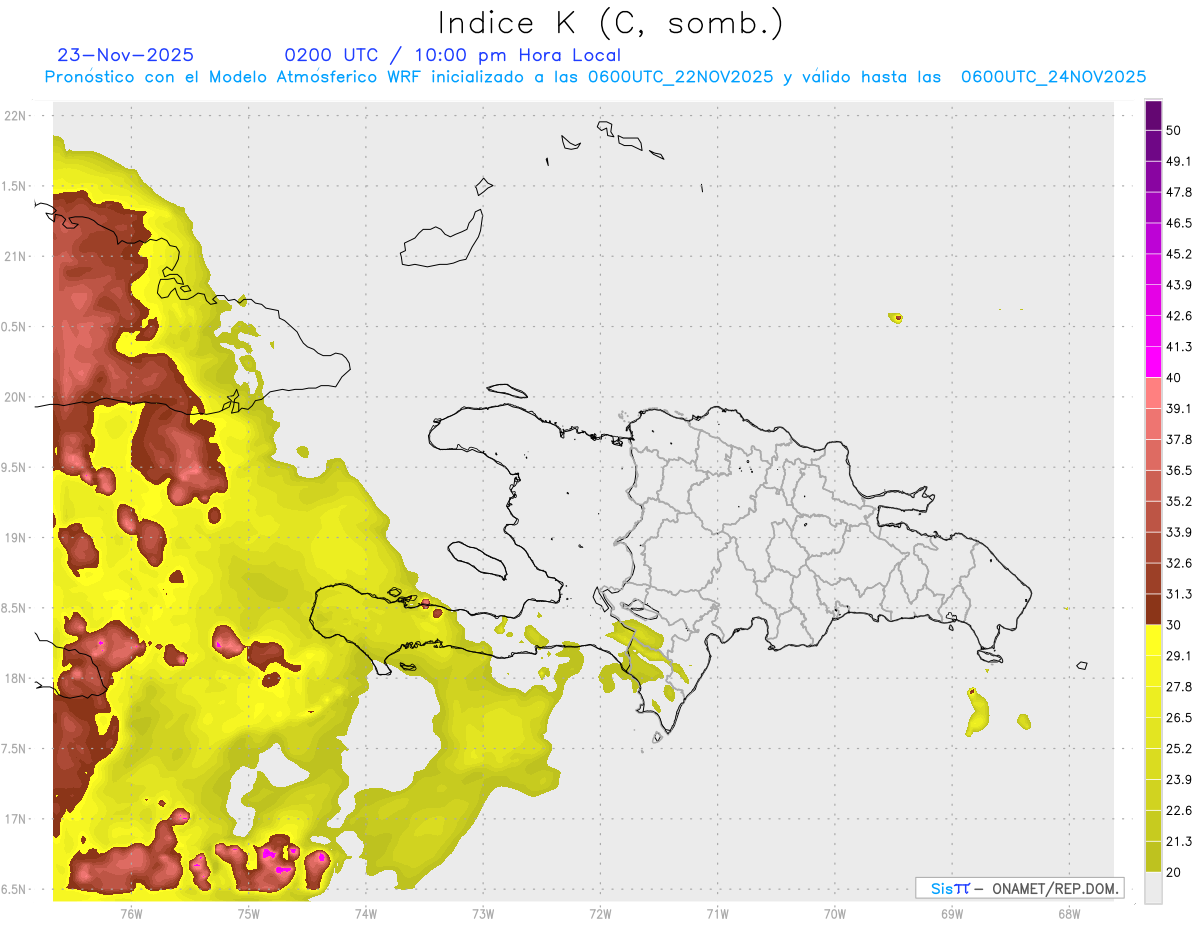
Task: Click the '20' value at the scale bottom
Action: tap(1174, 872)
